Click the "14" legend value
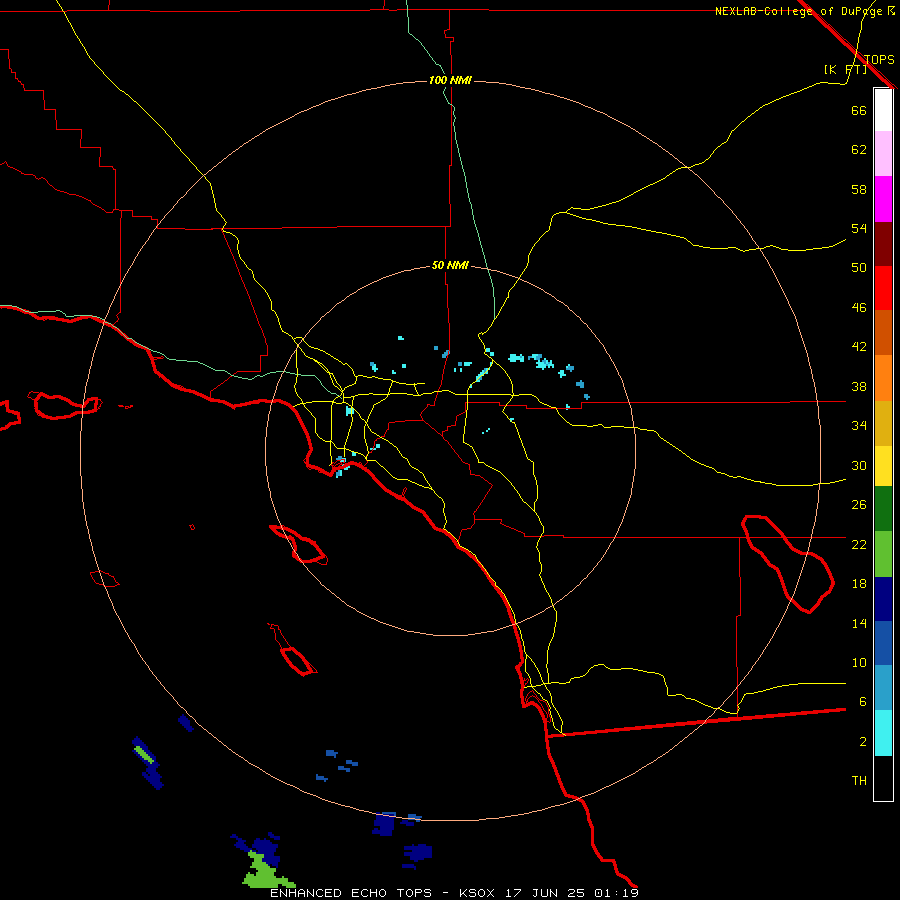The width and height of the screenshot is (900, 900). [x=859, y=623]
